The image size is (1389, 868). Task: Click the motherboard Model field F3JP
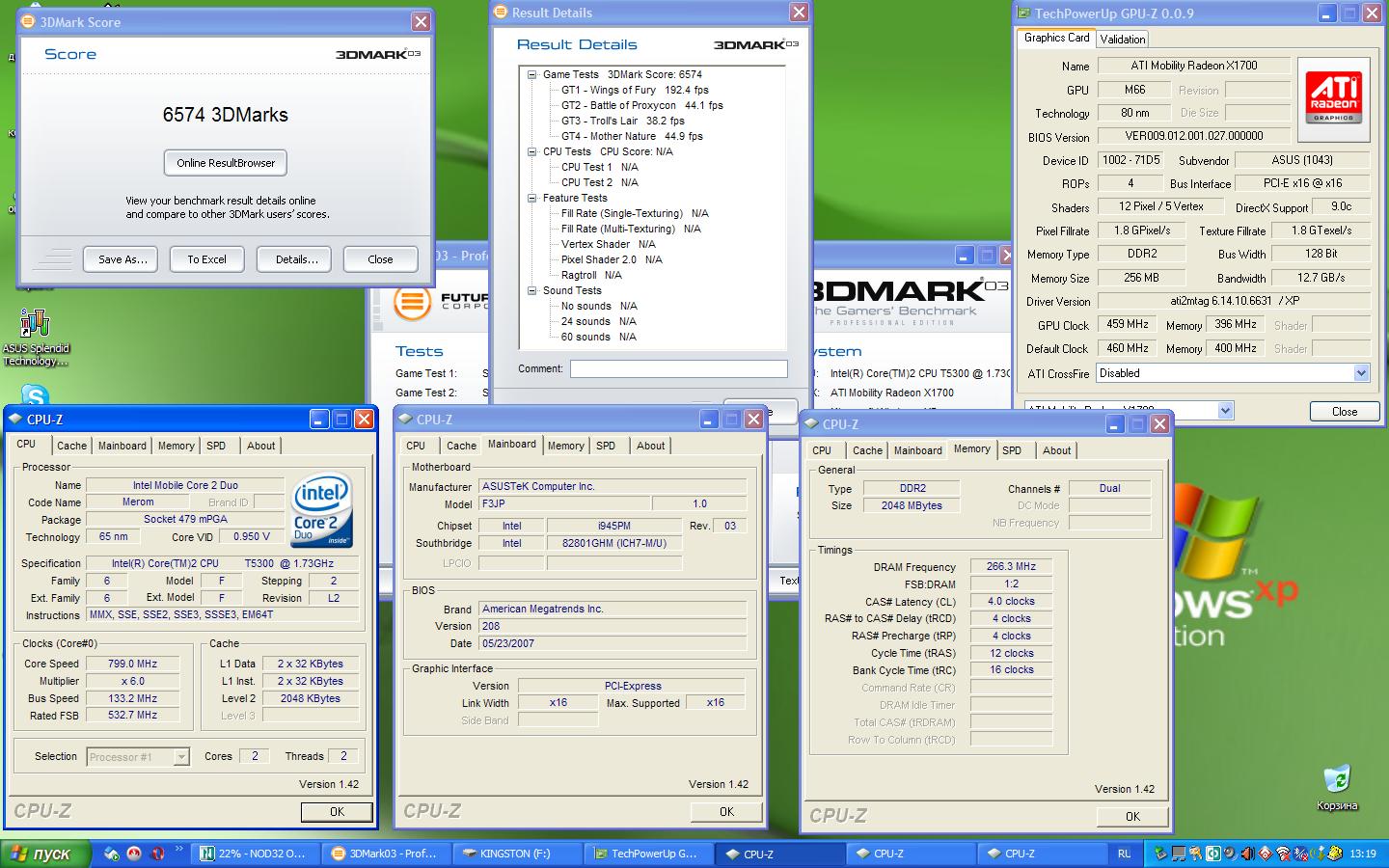[x=565, y=503]
